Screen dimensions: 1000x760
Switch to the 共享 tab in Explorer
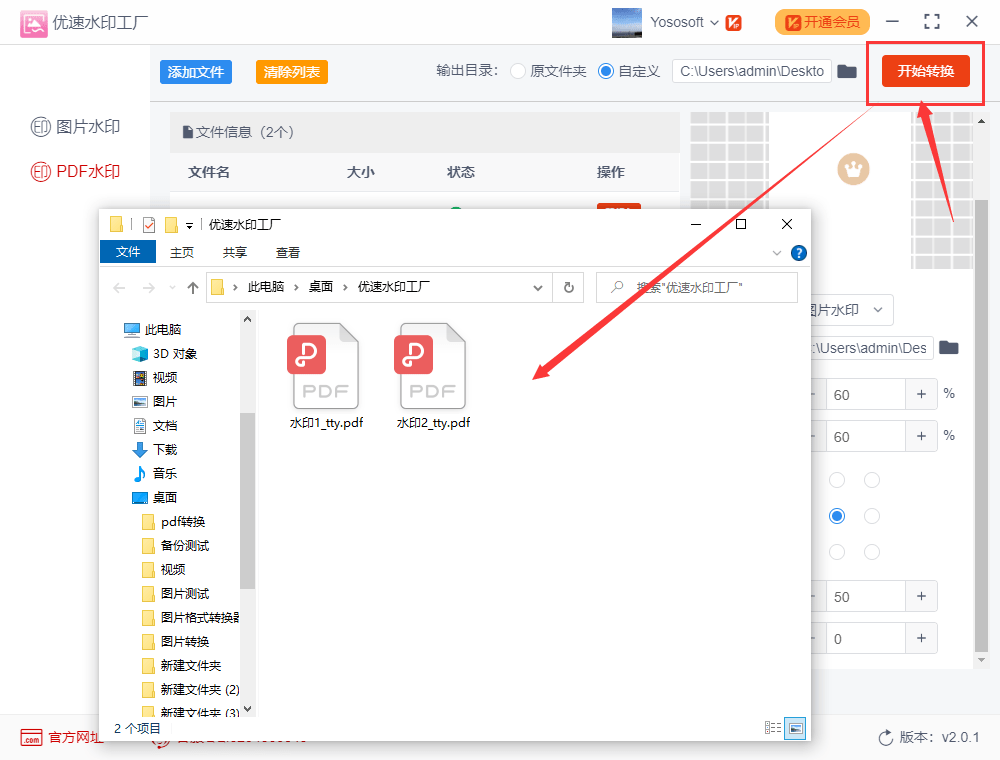[x=234, y=252]
